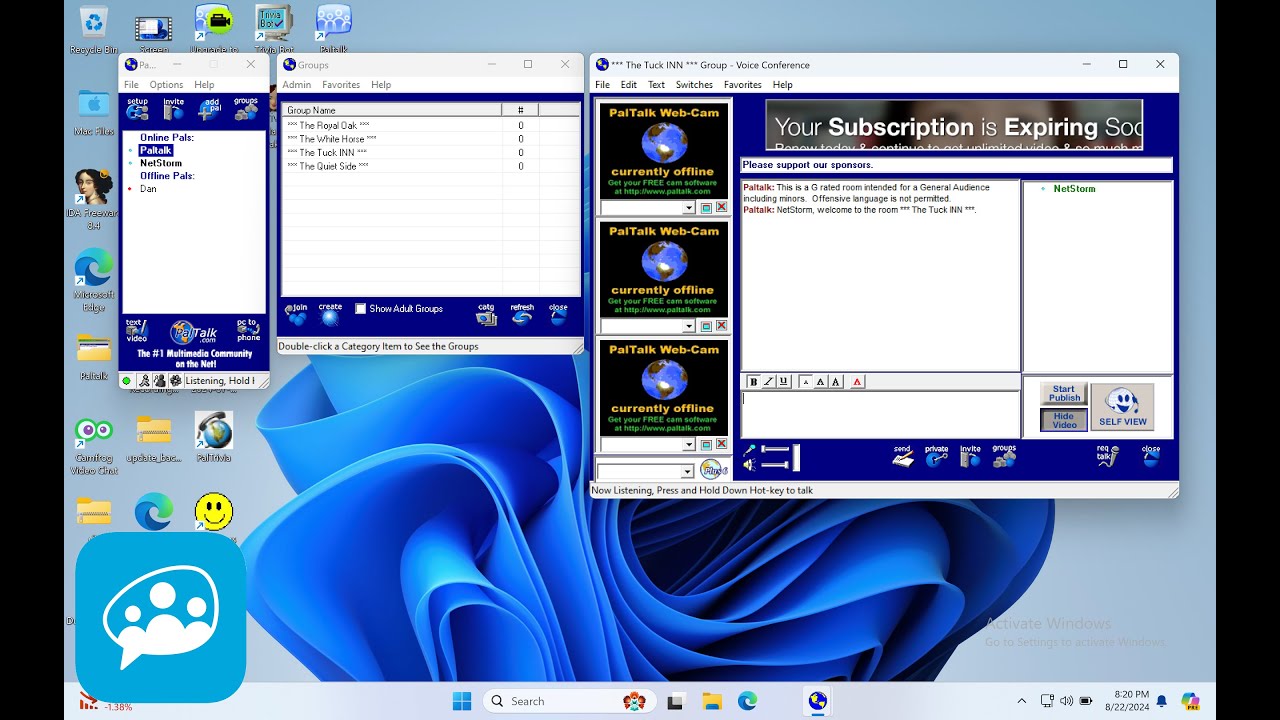This screenshot has height=720, width=1280.
Task: Click the green online status indicator
Action: pyautogui.click(x=127, y=381)
